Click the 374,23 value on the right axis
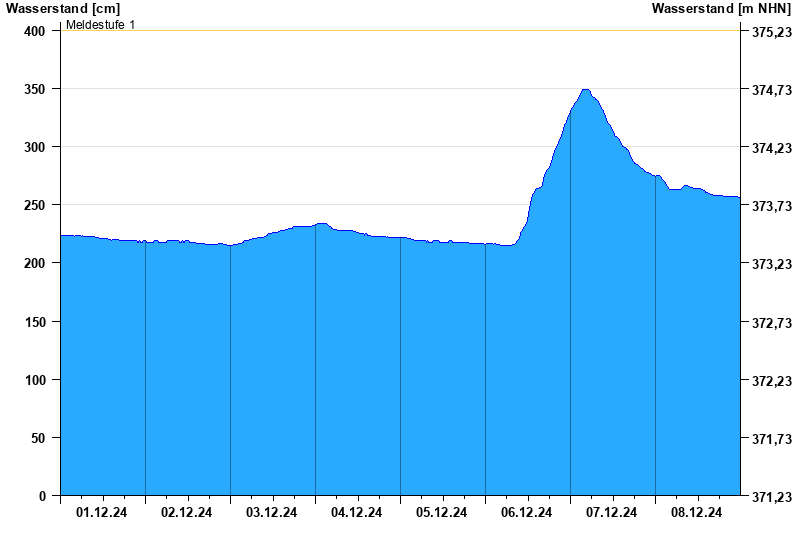 pyautogui.click(x=772, y=148)
